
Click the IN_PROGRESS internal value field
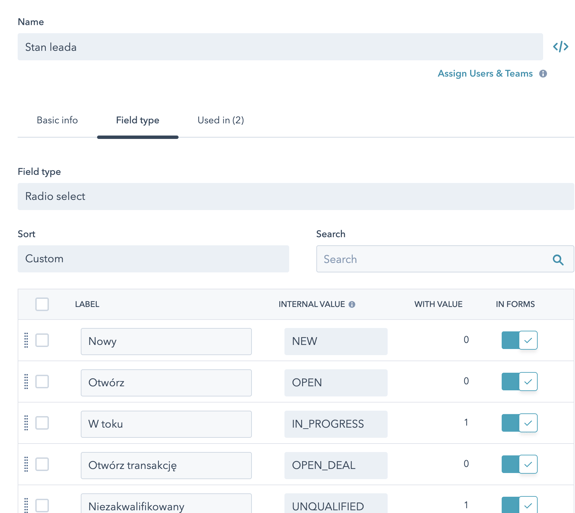coord(336,424)
